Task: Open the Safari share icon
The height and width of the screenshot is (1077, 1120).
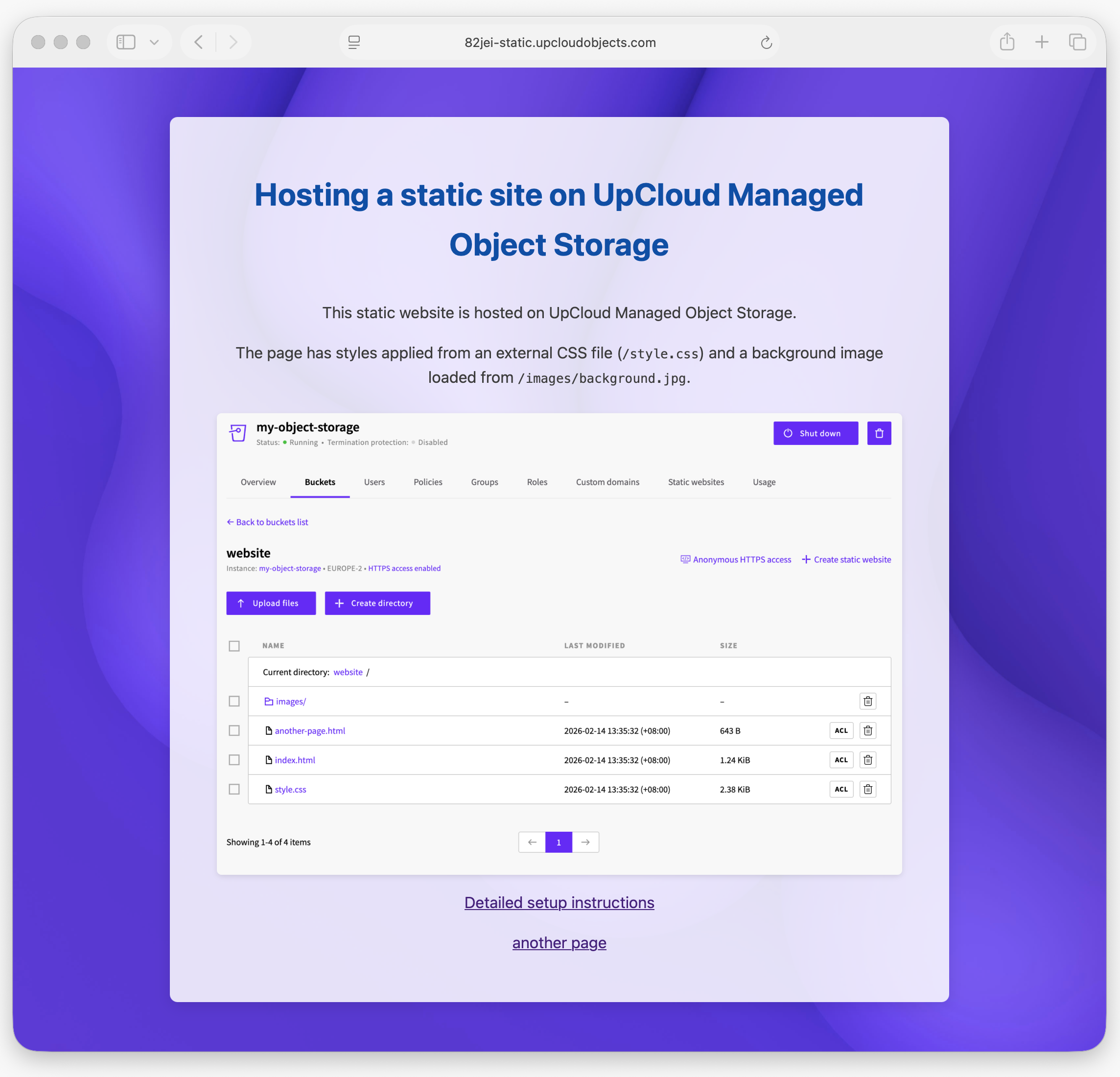Action: (x=1007, y=42)
